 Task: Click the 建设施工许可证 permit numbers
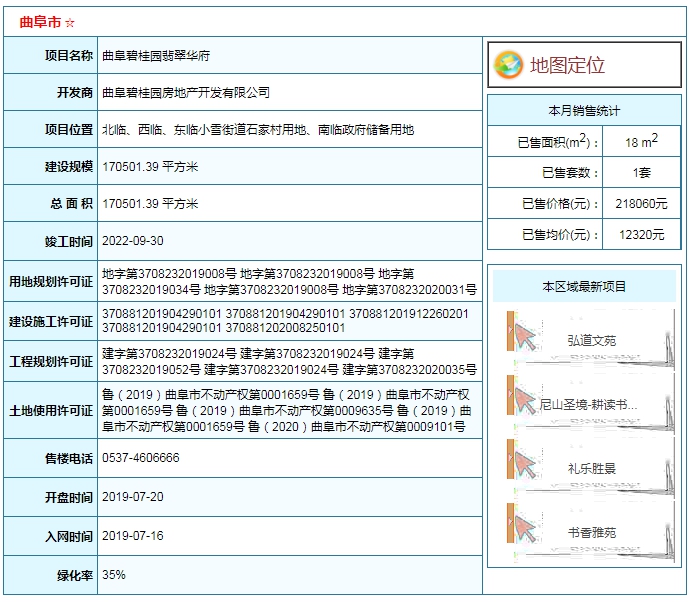(285, 321)
